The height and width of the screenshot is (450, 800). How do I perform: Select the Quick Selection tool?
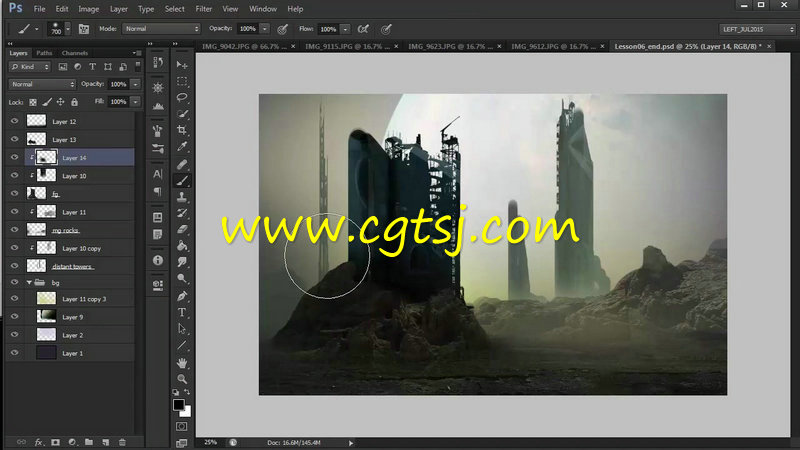point(182,114)
